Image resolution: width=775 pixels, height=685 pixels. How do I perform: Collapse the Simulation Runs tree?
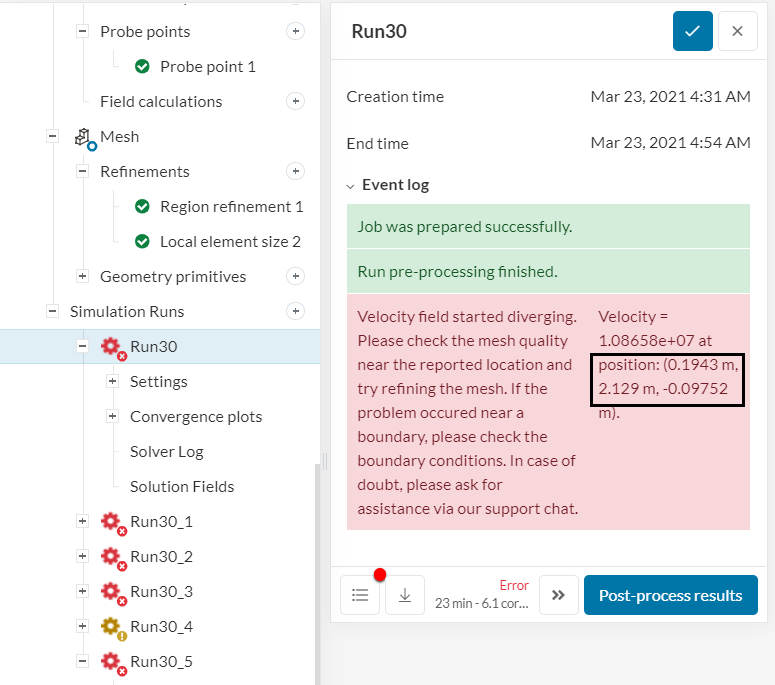tap(52, 311)
